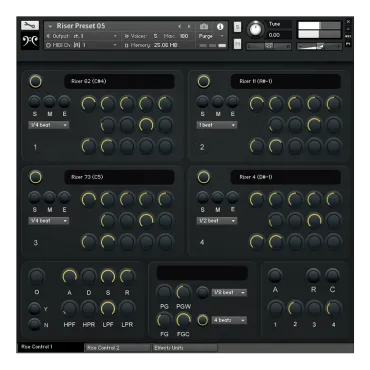
Task: Click layer 1 E knob
Action: click(64, 102)
